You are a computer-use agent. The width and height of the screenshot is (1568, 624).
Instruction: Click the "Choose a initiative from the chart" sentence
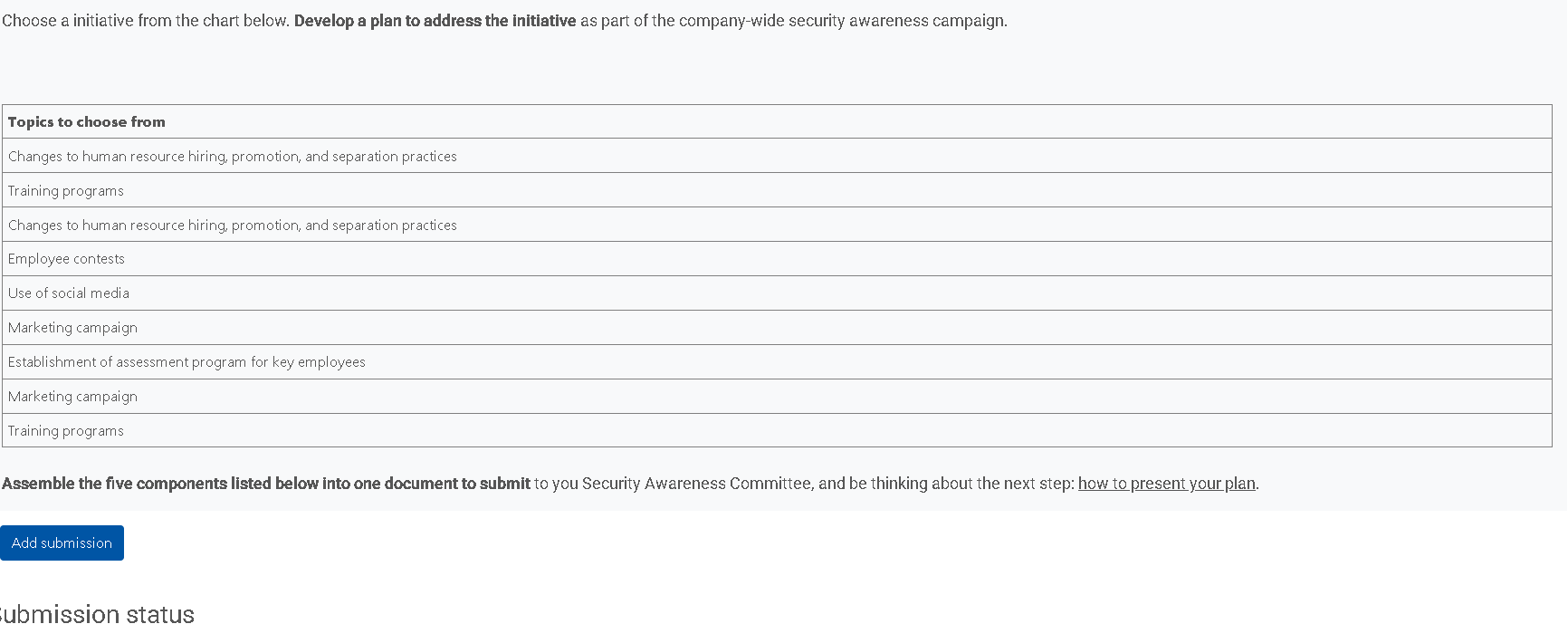point(146,21)
